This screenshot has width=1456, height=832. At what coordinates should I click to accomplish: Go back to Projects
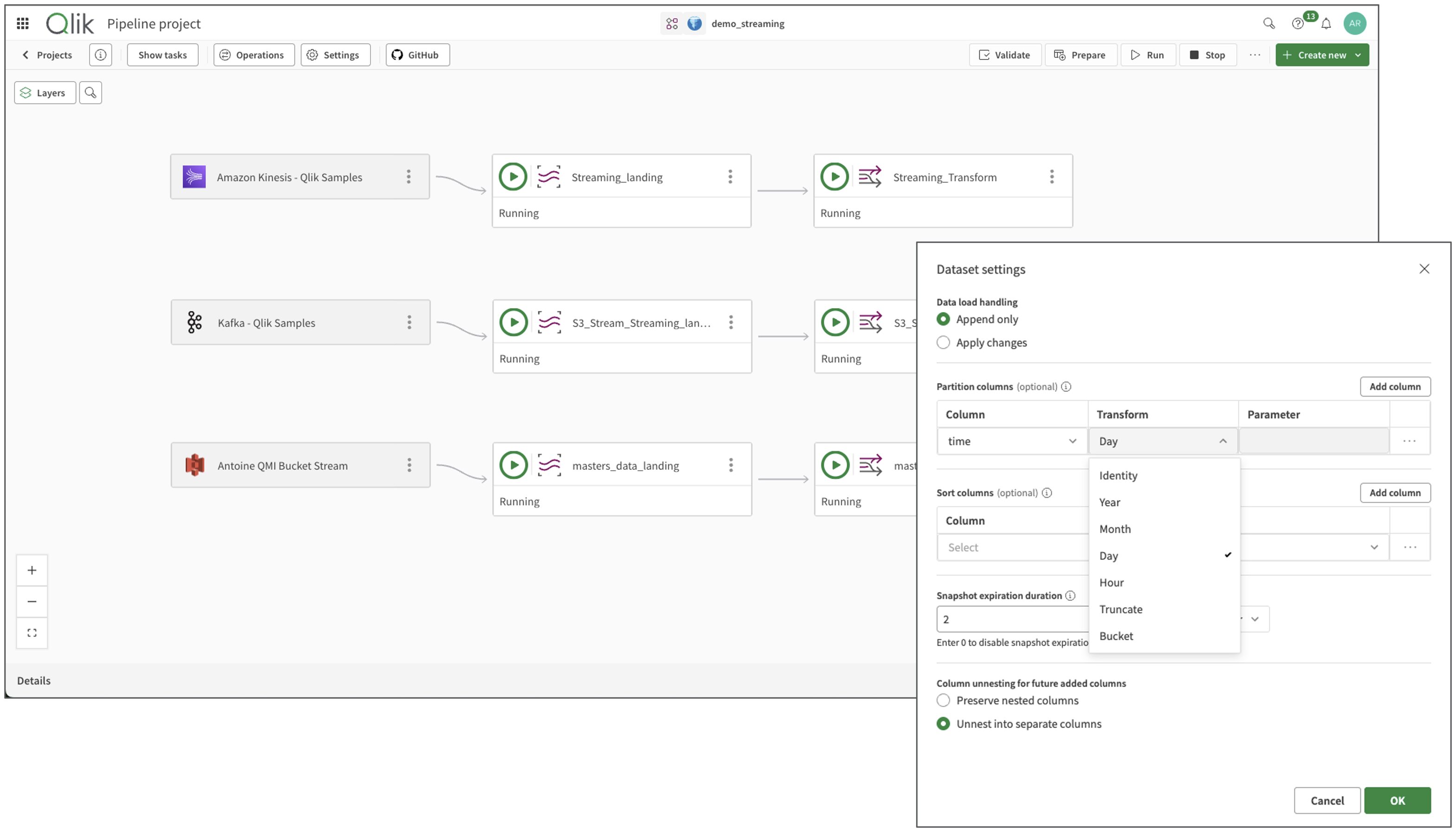[x=47, y=54]
